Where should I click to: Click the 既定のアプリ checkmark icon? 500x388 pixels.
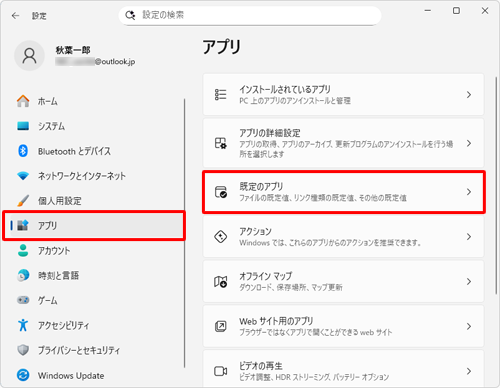[221, 192]
